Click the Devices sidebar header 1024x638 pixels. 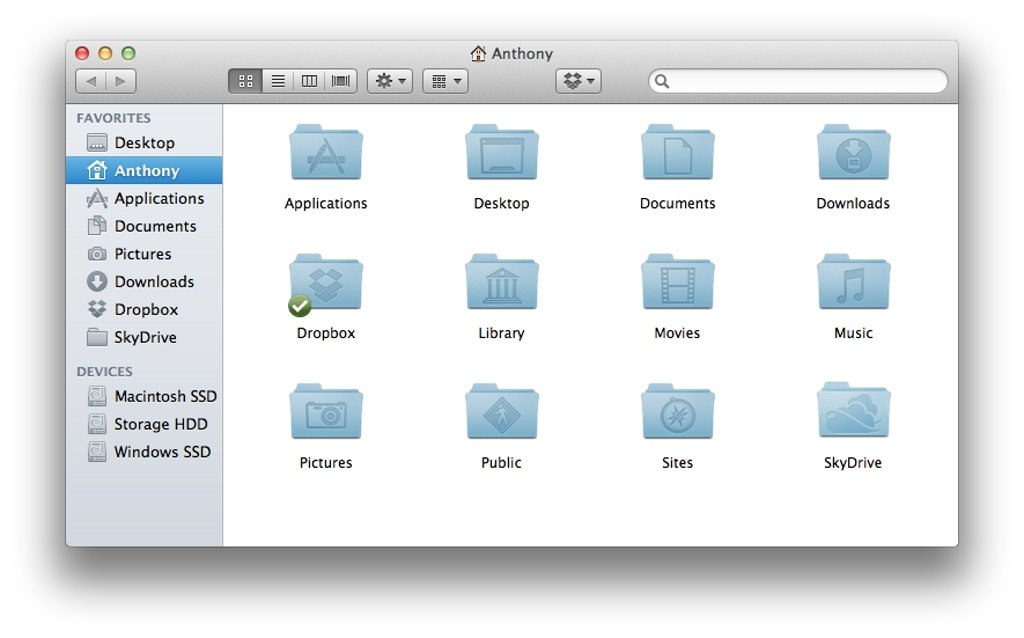(x=104, y=372)
